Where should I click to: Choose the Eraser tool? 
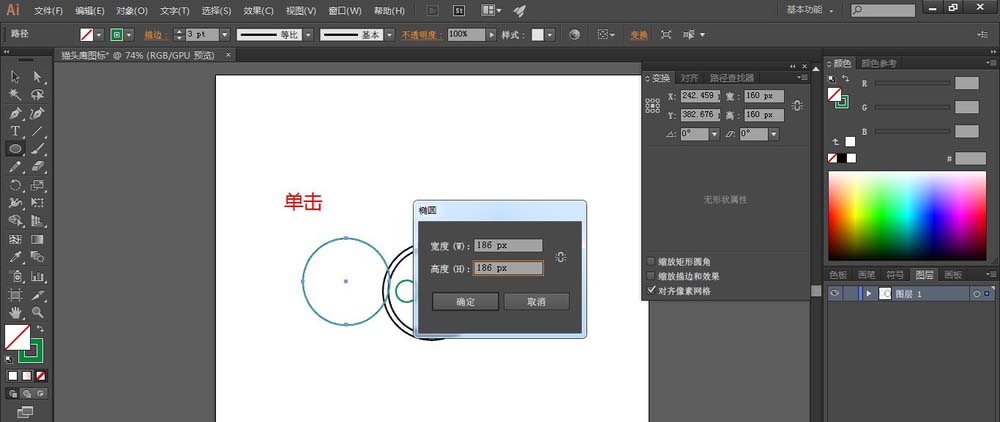pos(37,167)
